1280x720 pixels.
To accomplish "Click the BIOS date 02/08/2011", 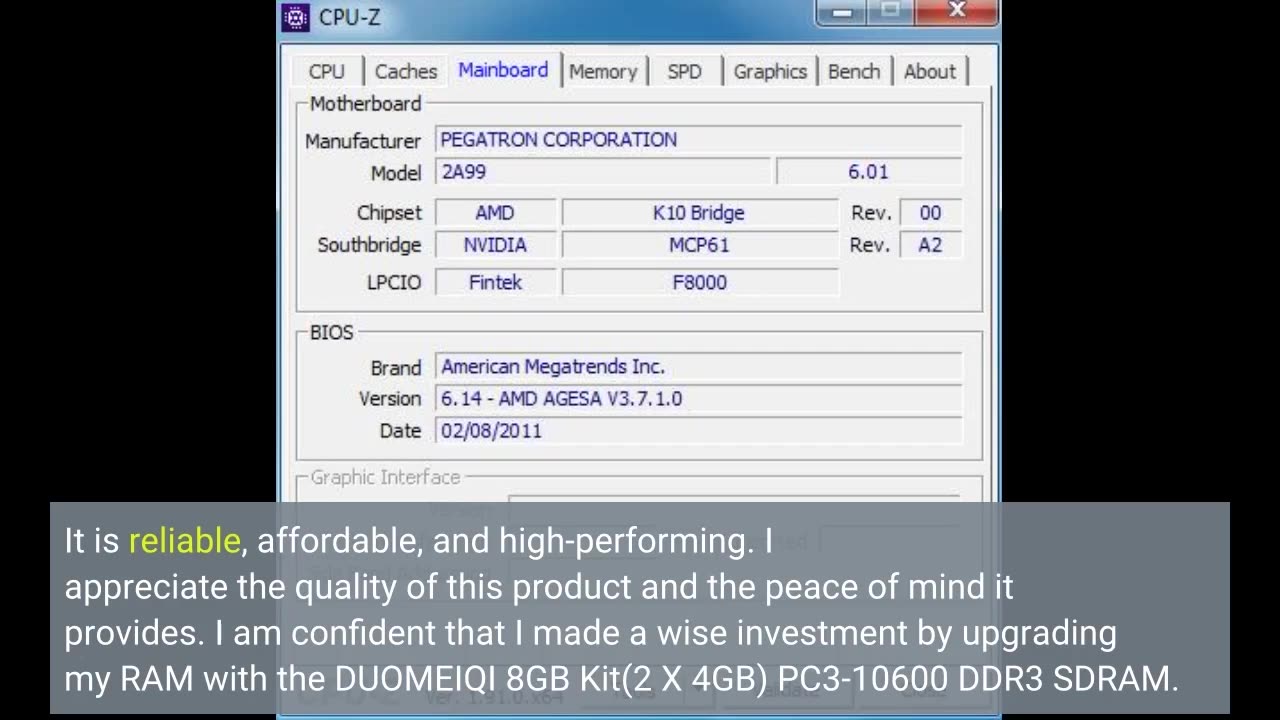I will (699, 431).
